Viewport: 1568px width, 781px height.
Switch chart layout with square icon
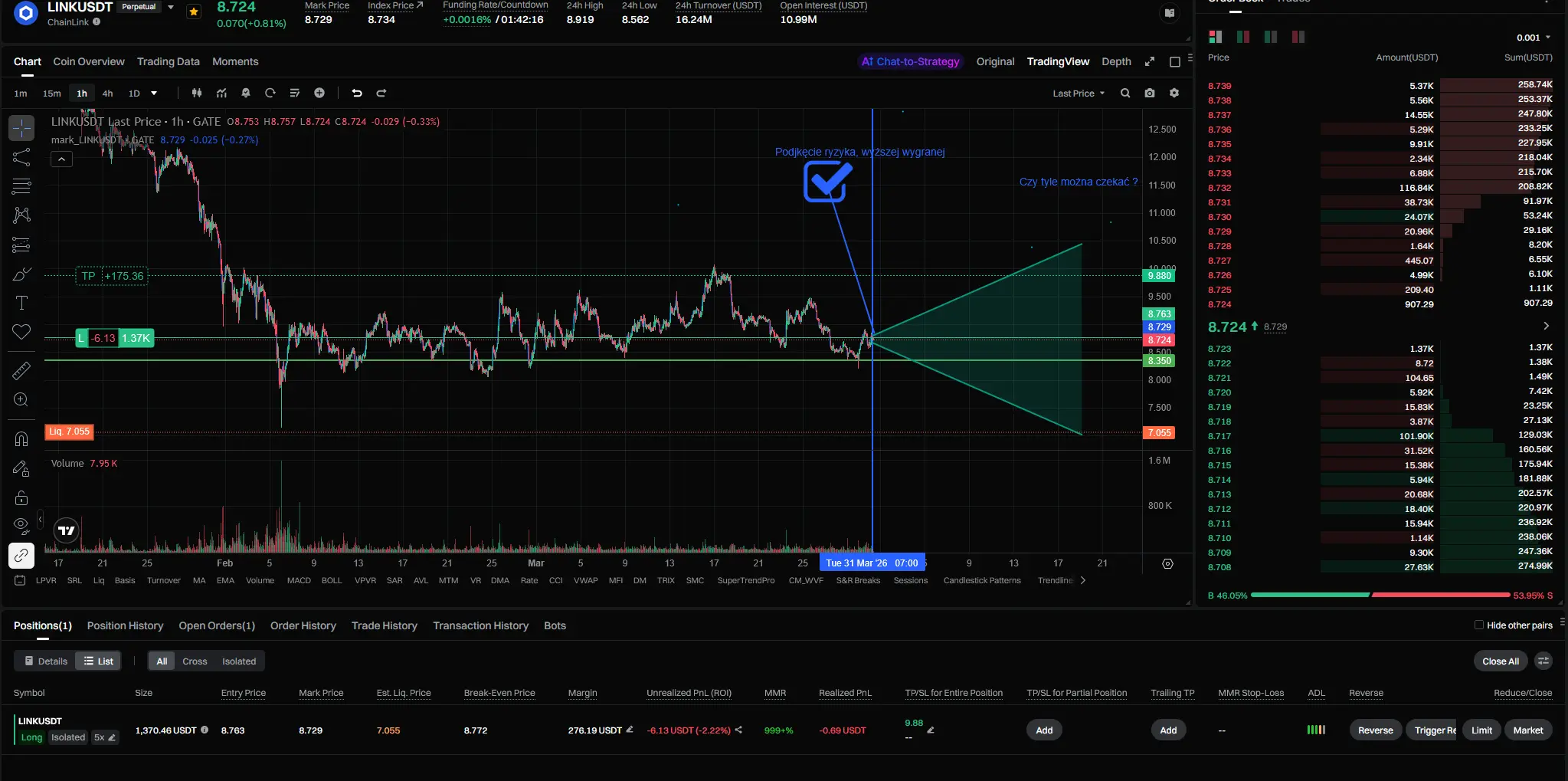coord(1175,61)
